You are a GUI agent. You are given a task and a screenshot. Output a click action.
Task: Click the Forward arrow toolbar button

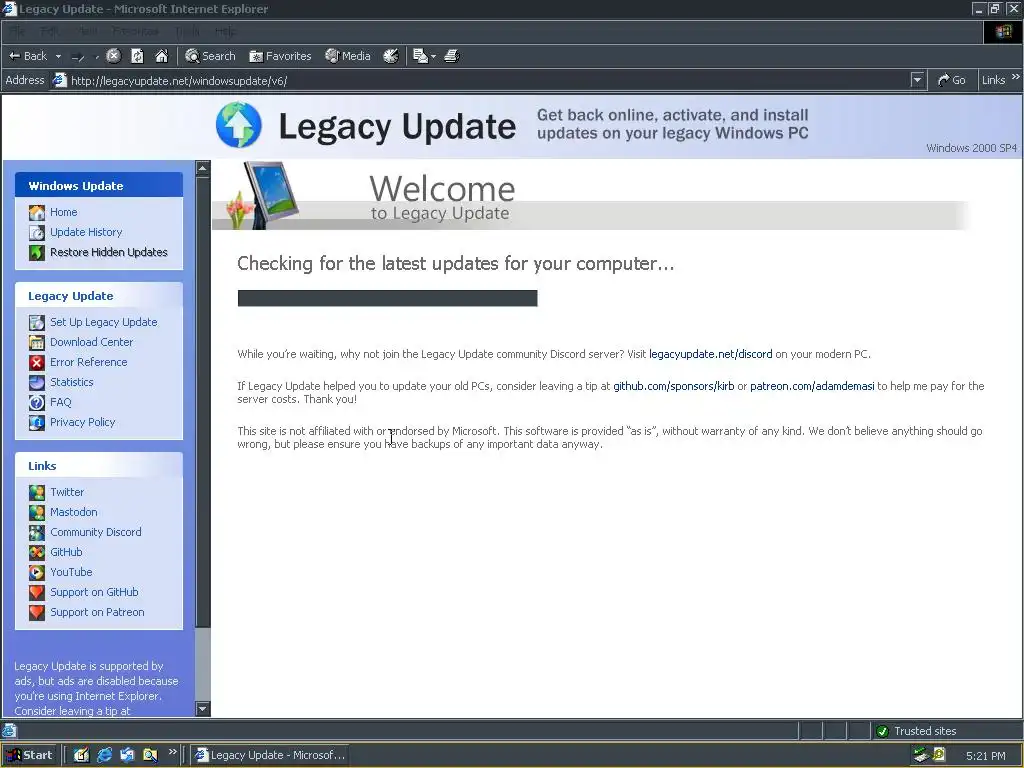[78, 57]
